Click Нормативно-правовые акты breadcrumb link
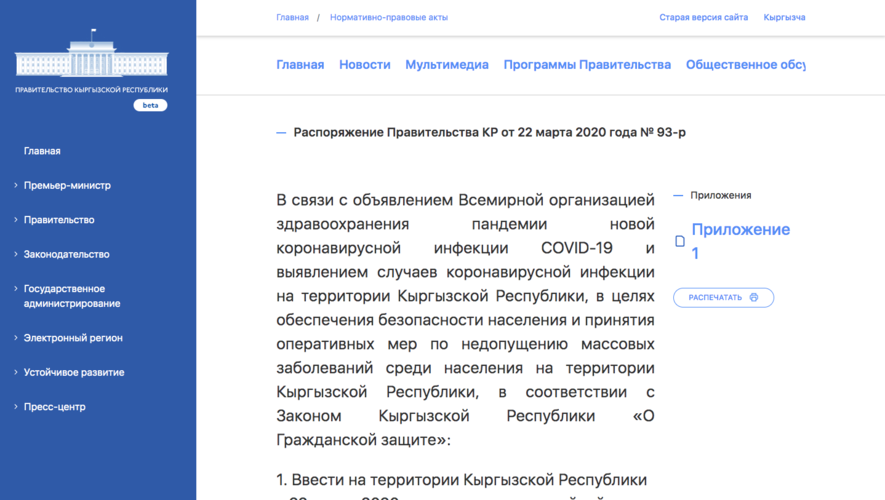Viewport: 885px width, 500px height. pyautogui.click(x=389, y=17)
